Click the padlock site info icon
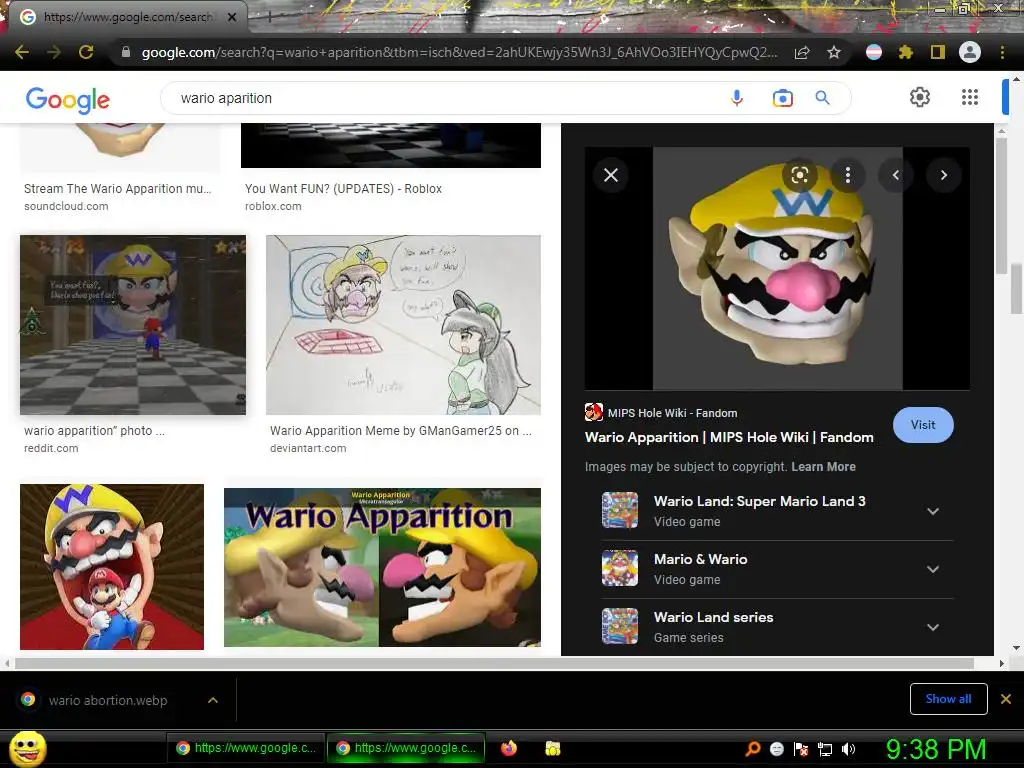Viewport: 1024px width, 768px height. [x=126, y=52]
